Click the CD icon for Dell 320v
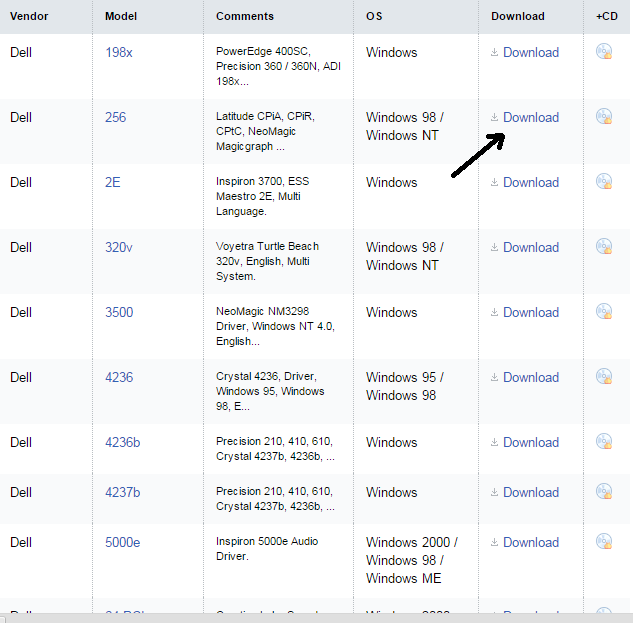The height and width of the screenshot is (623, 633). [x=604, y=247]
